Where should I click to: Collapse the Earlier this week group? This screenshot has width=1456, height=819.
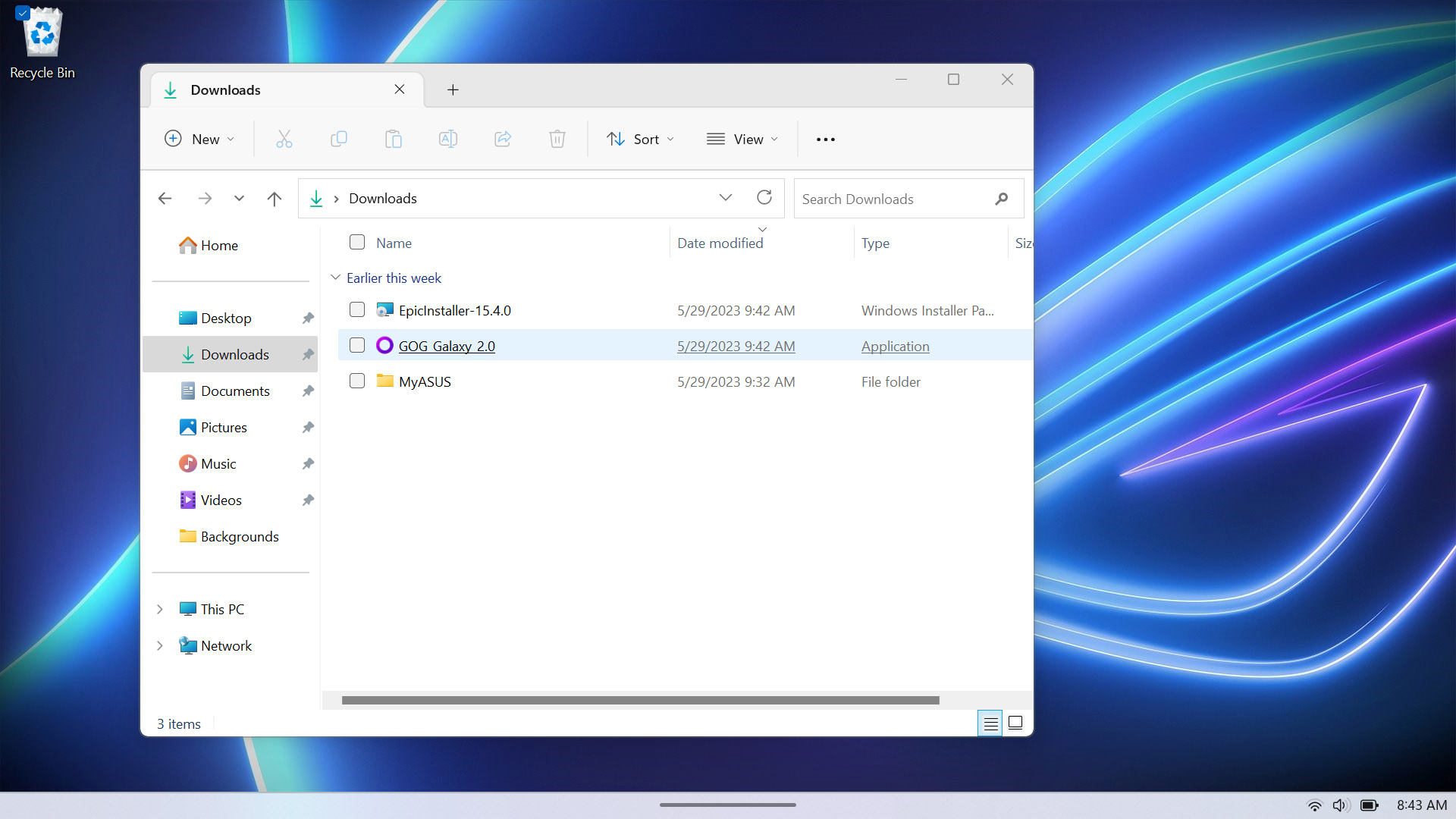click(335, 277)
